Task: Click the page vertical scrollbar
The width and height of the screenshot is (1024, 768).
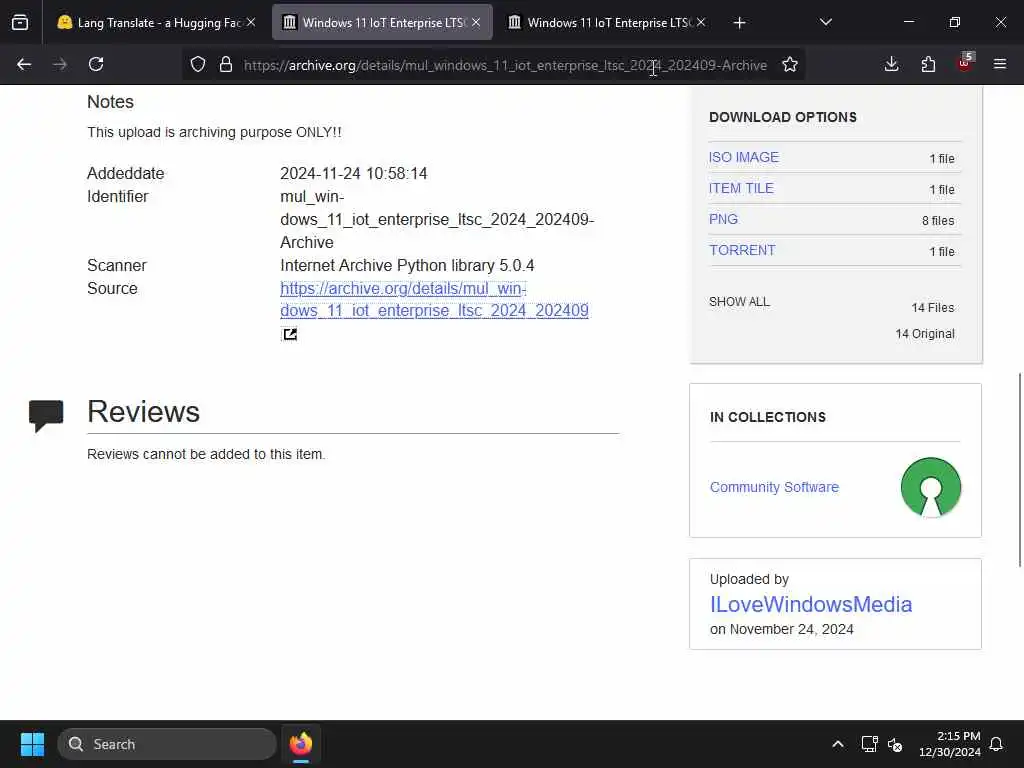Action: (1019, 470)
